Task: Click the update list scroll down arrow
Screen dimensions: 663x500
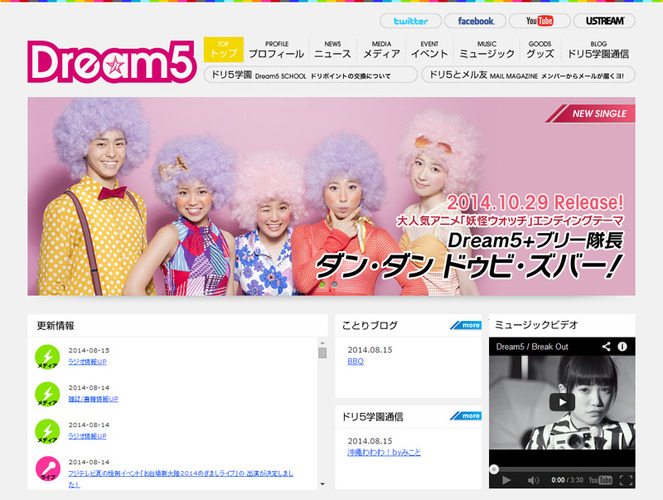Action: [x=323, y=484]
